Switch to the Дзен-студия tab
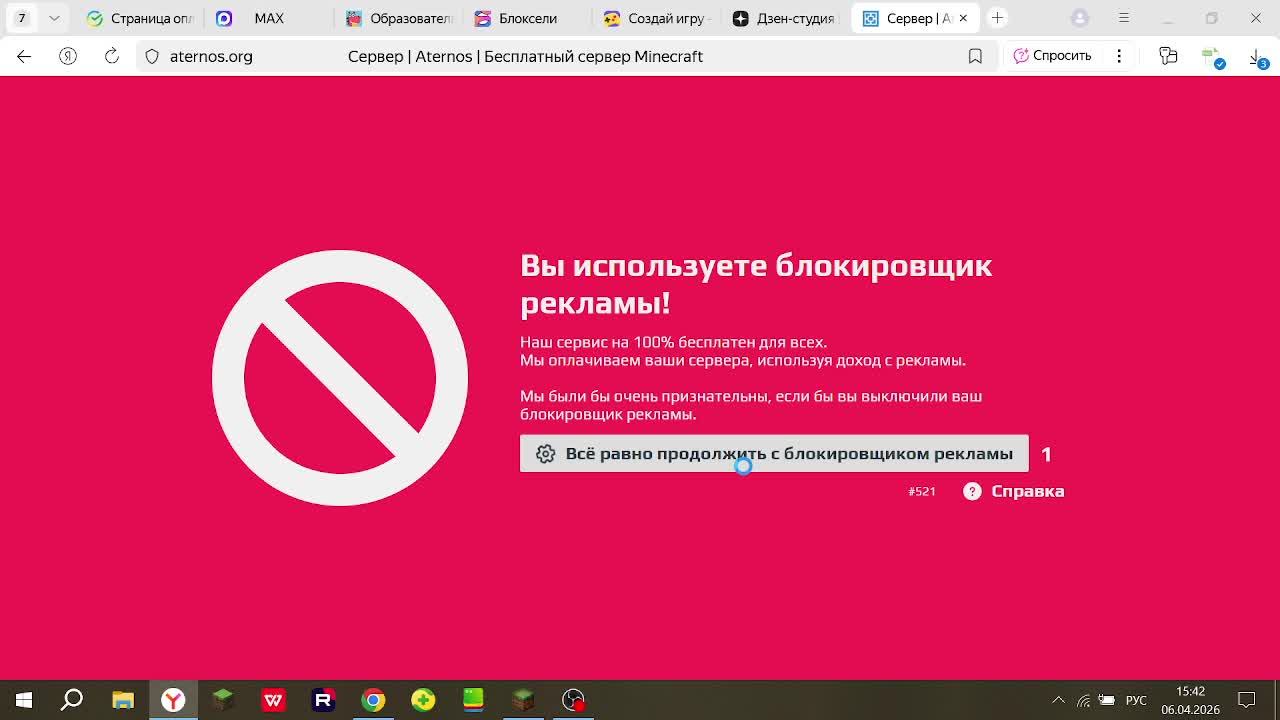 pyautogui.click(x=786, y=18)
